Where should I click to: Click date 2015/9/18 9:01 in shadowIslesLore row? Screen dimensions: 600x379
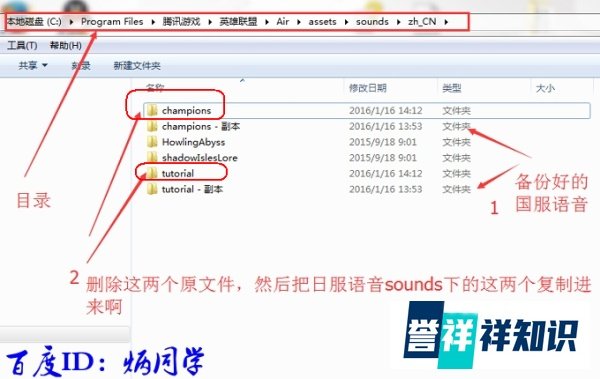click(382, 158)
